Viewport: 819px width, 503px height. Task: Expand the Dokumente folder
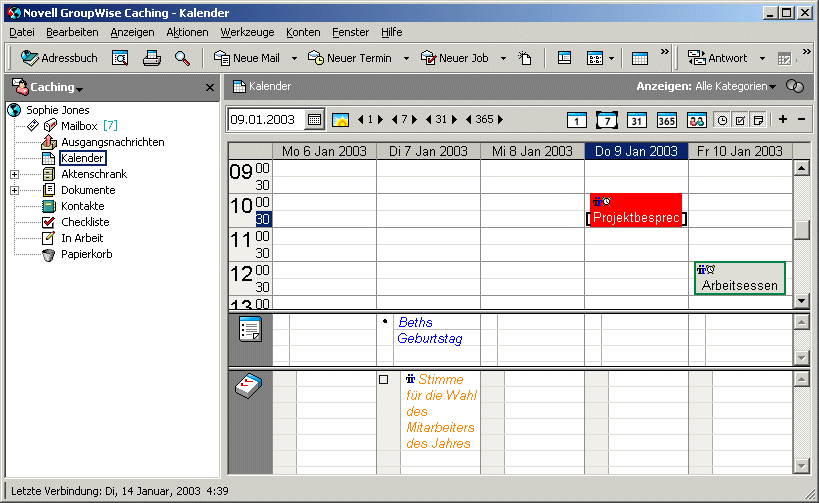tap(15, 191)
